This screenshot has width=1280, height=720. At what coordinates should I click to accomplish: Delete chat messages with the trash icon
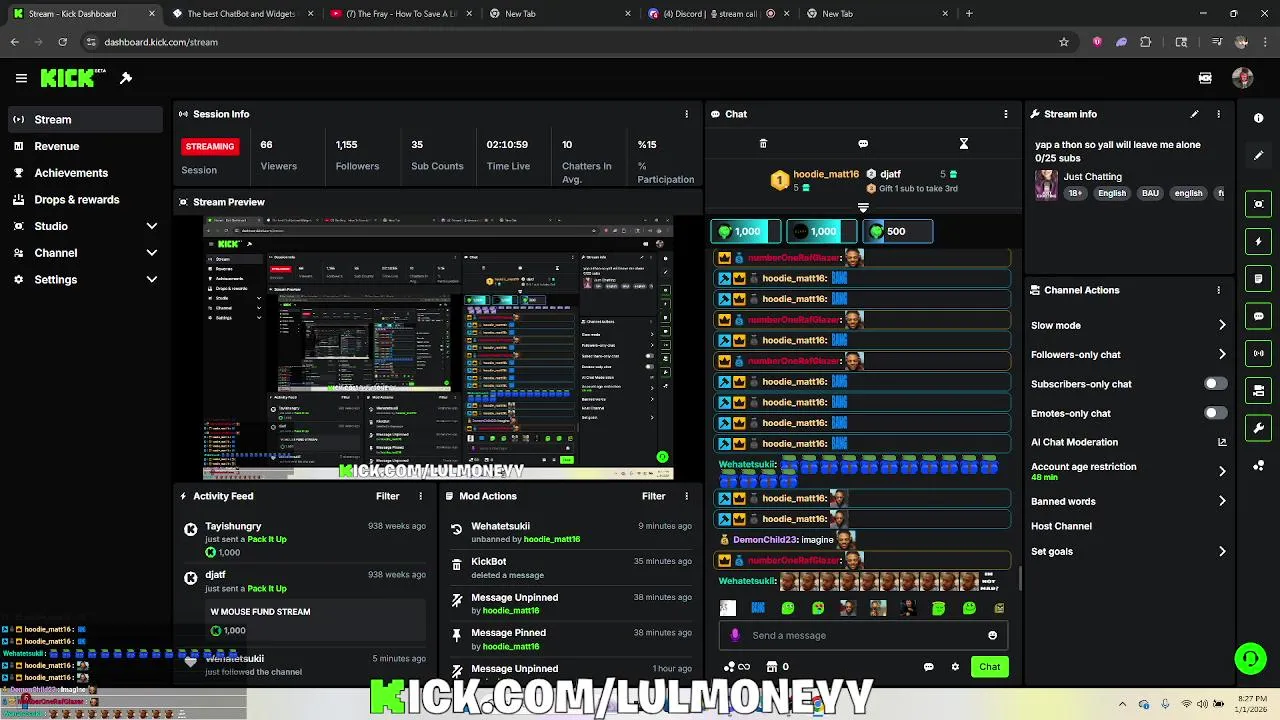(x=763, y=144)
